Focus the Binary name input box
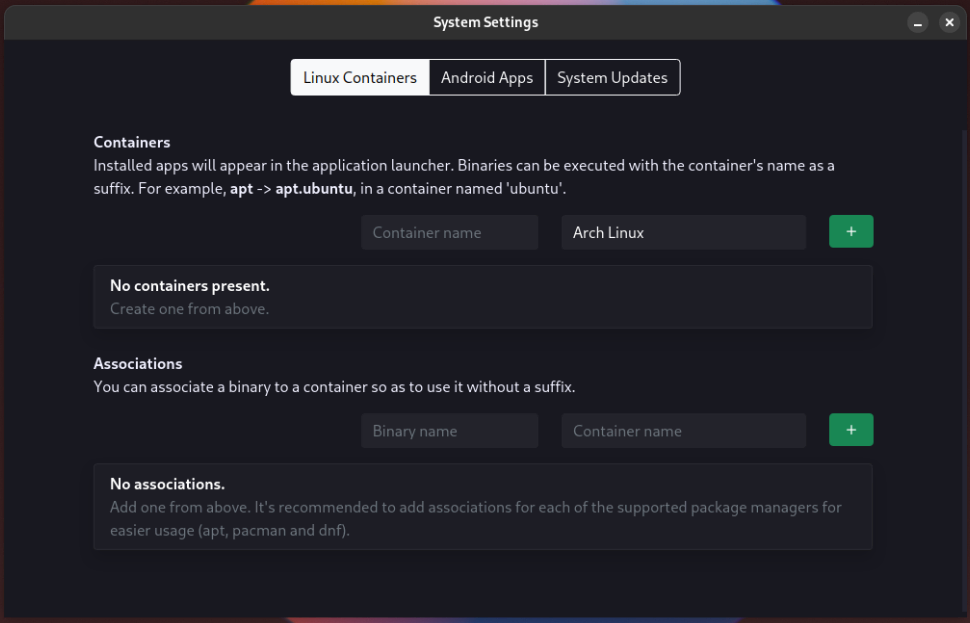The height and width of the screenshot is (623, 970). (449, 430)
